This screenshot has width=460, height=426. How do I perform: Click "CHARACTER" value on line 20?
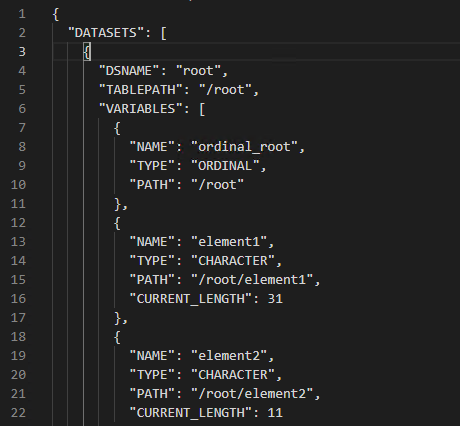coord(233,375)
